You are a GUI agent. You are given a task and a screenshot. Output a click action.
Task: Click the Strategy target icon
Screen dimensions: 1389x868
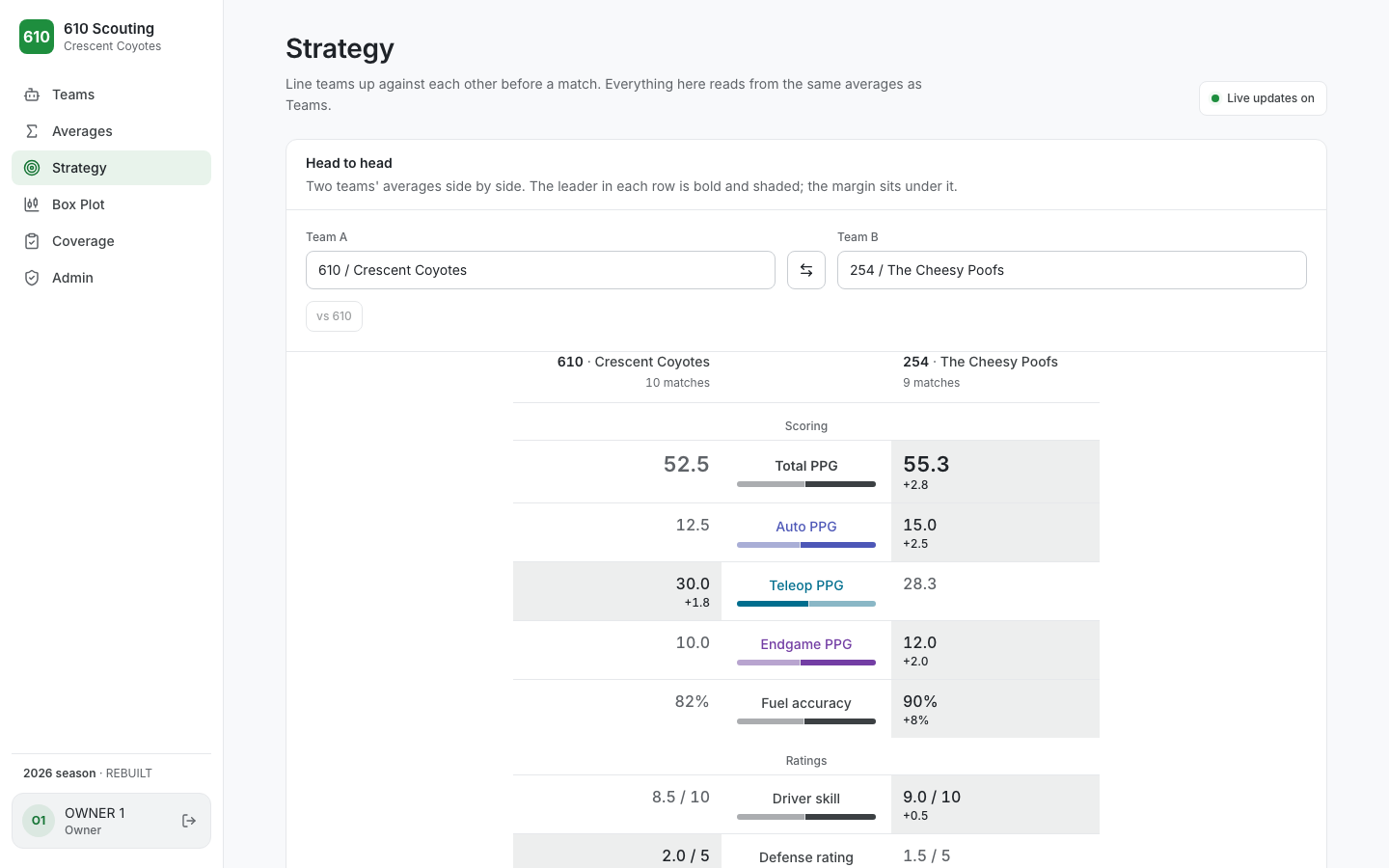[x=32, y=168]
